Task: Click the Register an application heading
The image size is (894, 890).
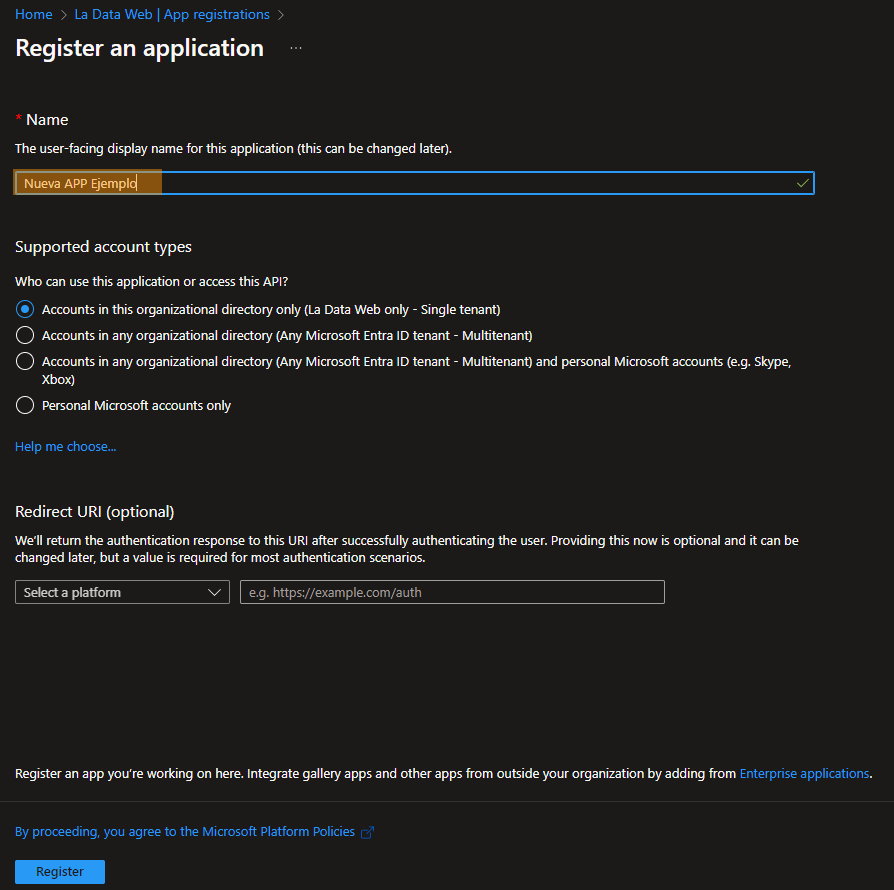Action: [140, 48]
